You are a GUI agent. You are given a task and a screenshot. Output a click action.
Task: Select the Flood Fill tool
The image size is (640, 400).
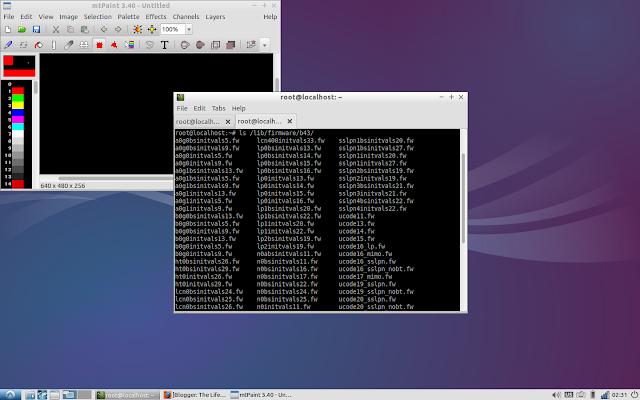click(38, 45)
